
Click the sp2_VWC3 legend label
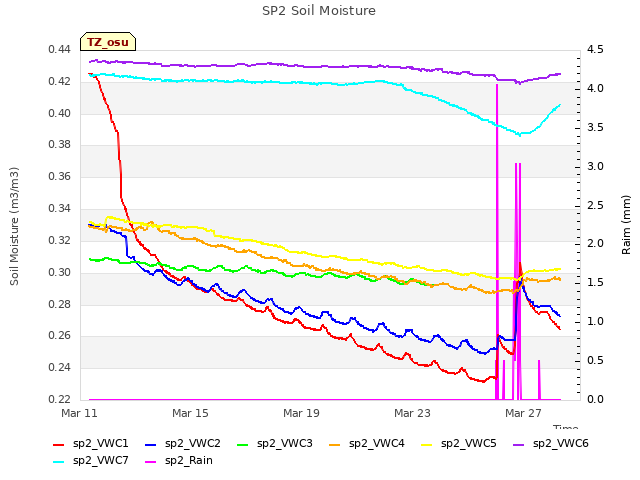point(284,444)
